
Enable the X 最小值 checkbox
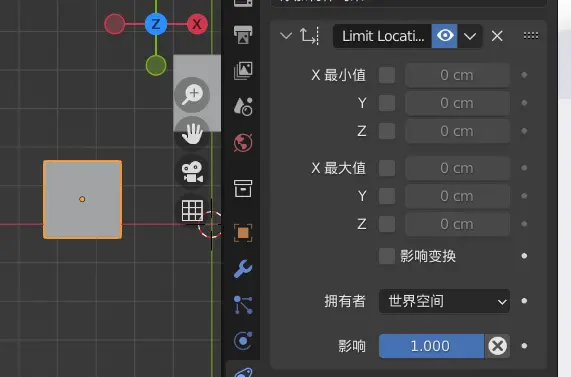387,75
